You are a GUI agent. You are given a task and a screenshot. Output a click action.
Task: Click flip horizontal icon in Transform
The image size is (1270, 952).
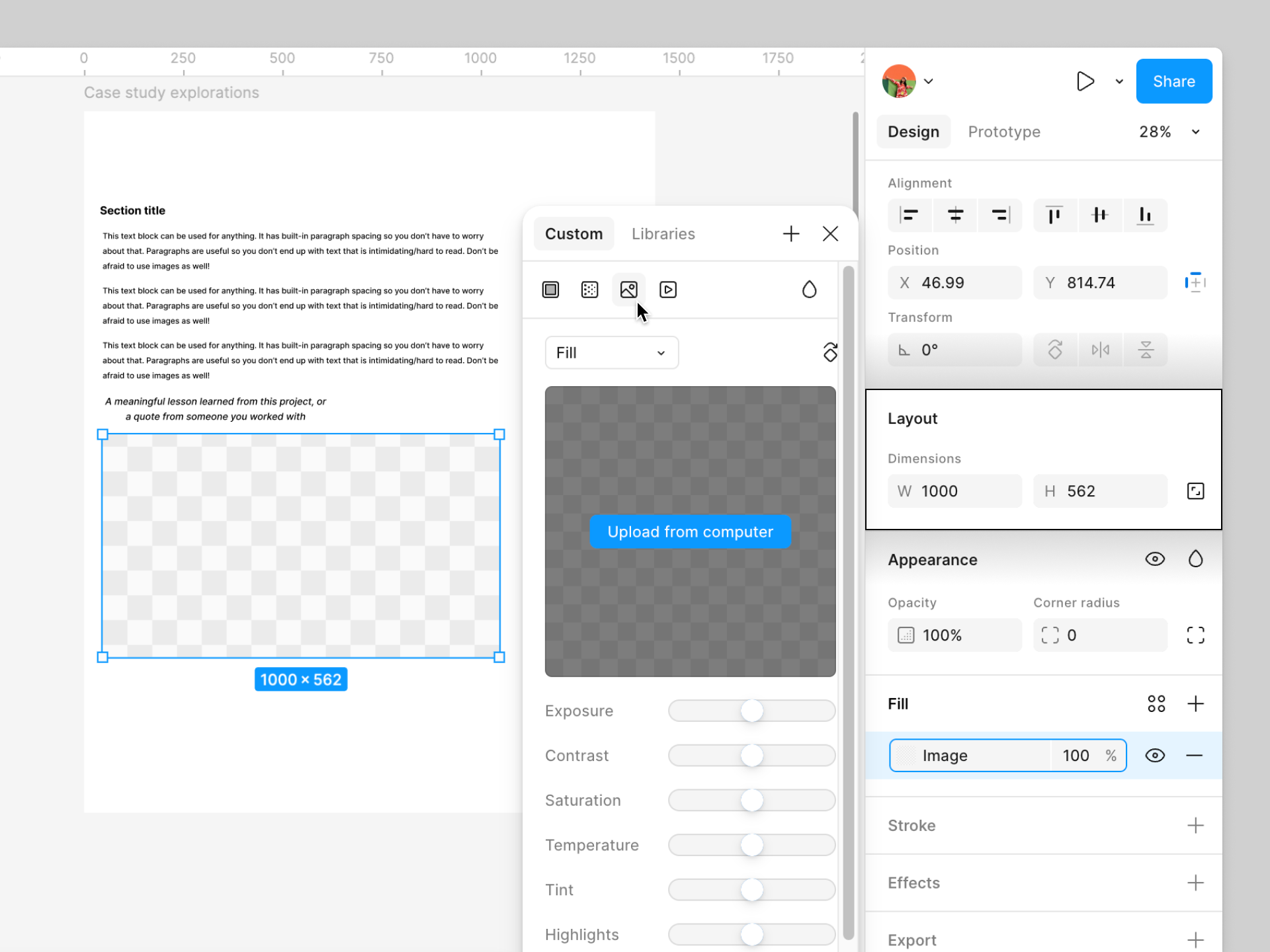(1101, 350)
